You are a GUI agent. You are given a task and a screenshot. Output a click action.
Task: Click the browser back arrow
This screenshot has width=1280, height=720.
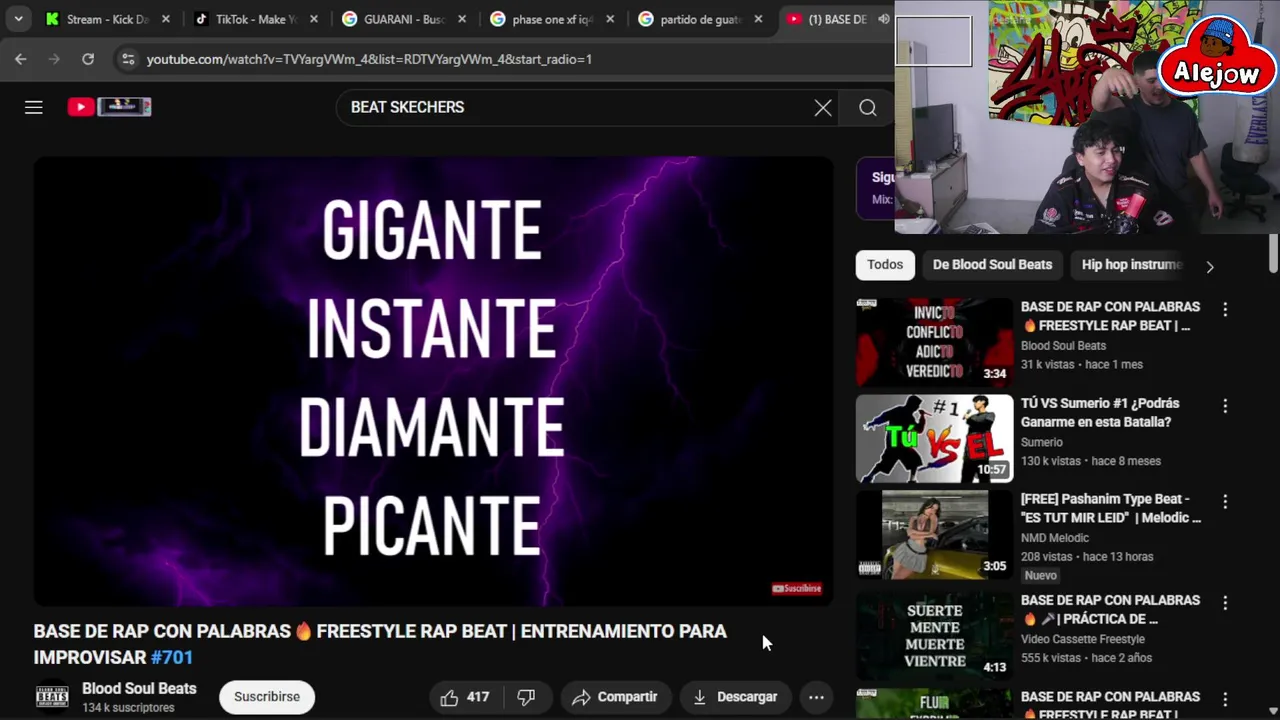tap(21, 59)
